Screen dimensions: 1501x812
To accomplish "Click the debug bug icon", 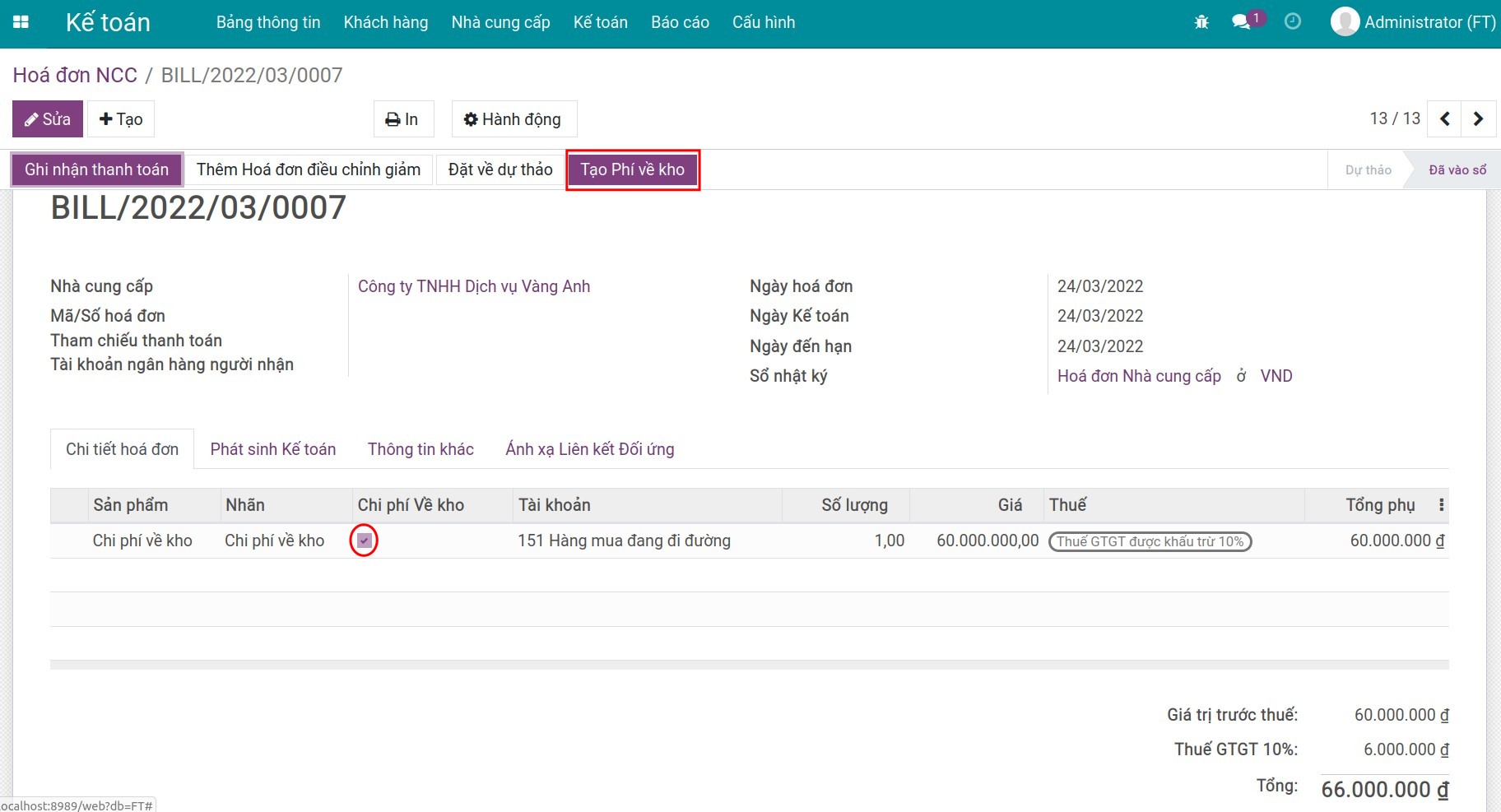I will (1201, 22).
